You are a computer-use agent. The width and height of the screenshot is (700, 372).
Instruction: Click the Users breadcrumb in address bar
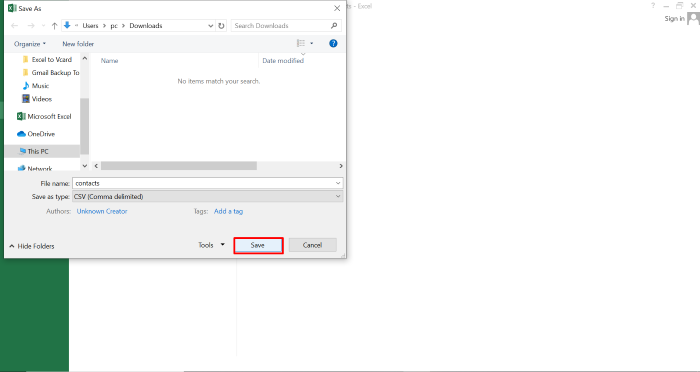click(90, 26)
